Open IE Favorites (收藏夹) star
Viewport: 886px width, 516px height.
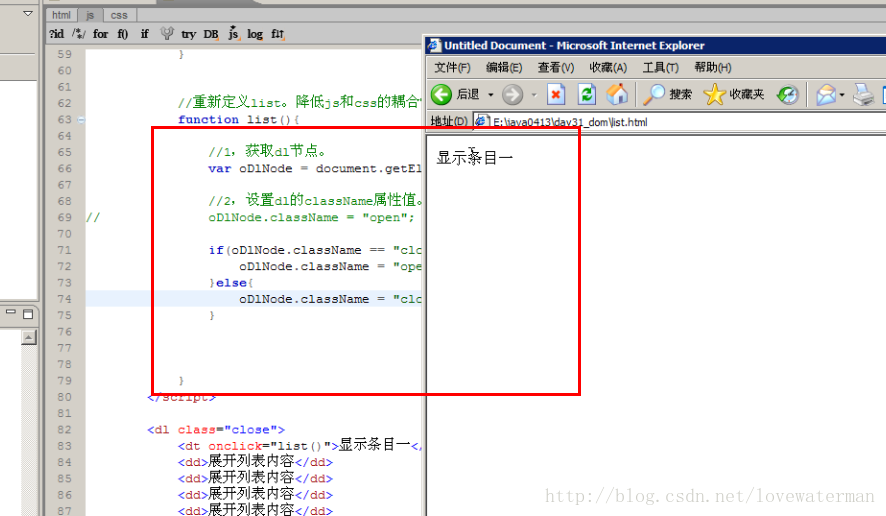point(734,94)
